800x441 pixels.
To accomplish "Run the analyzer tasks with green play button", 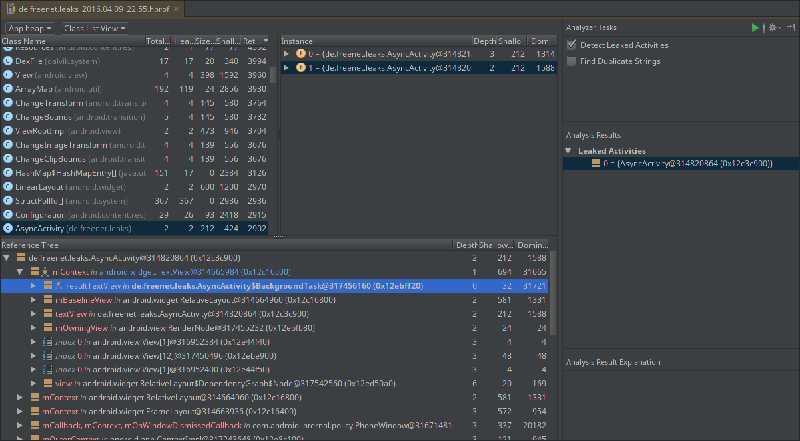I will (x=755, y=28).
